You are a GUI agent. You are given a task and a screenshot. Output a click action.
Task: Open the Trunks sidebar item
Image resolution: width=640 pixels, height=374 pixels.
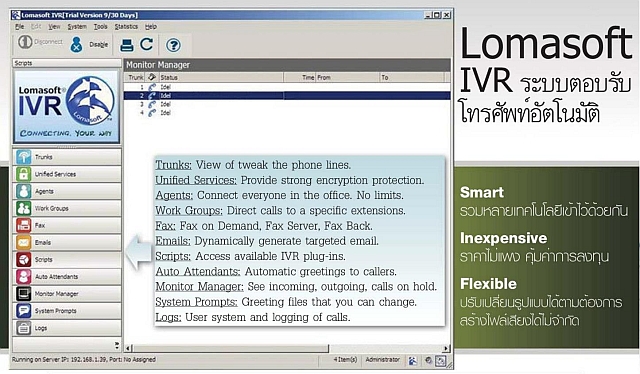click(x=67, y=157)
